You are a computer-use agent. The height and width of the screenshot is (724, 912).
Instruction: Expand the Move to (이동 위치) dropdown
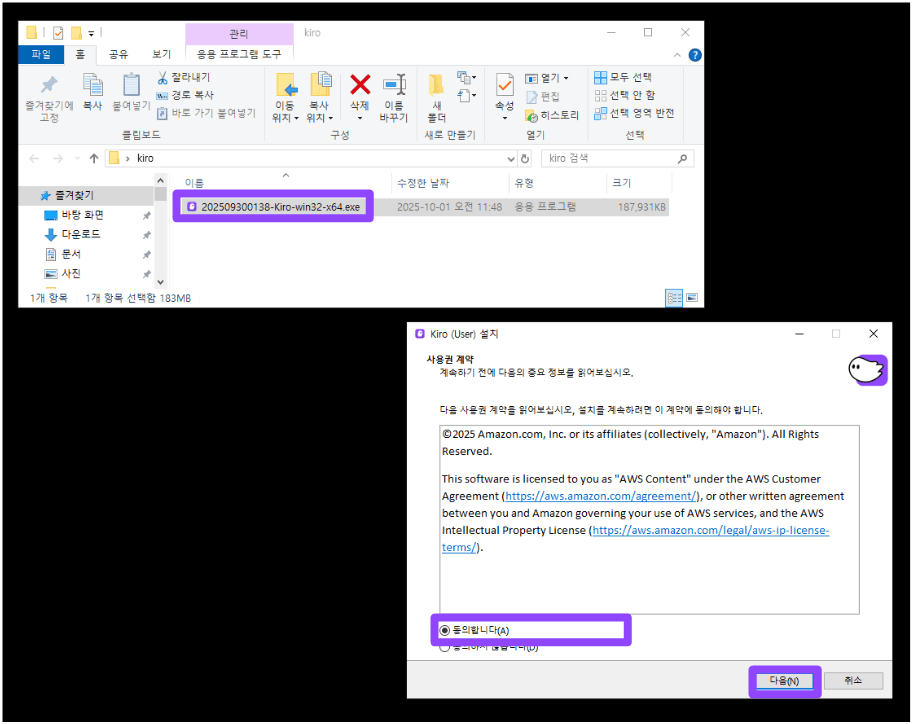pyautogui.click(x=285, y=117)
